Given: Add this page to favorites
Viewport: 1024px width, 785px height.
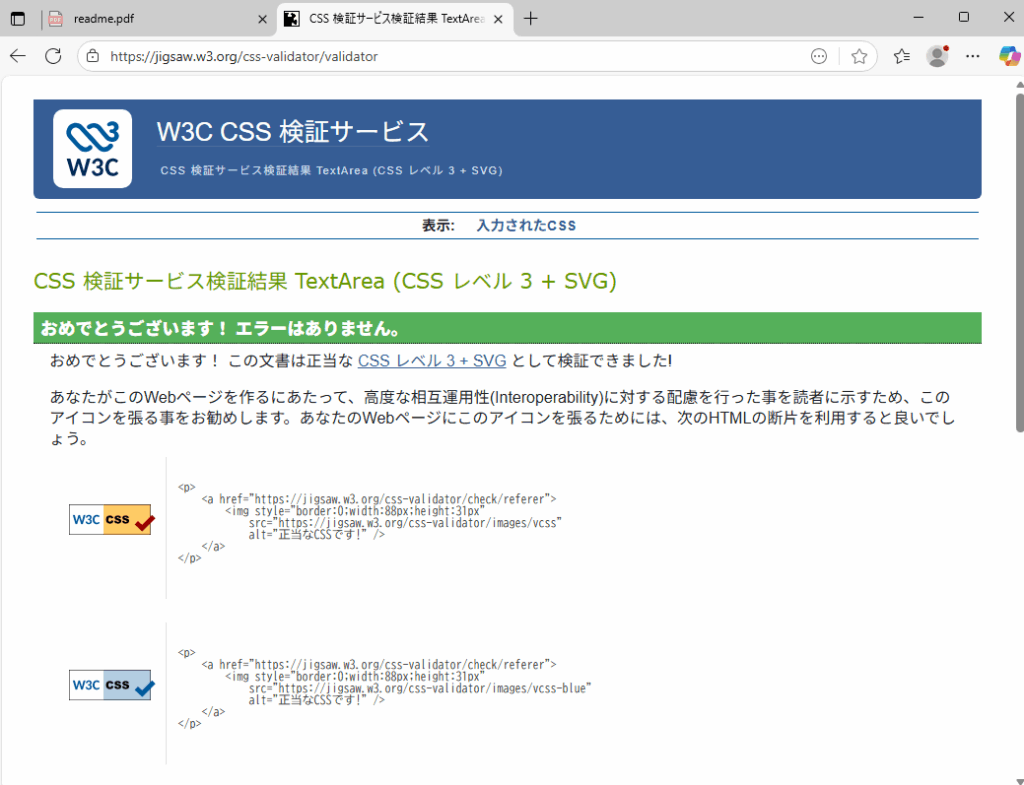Looking at the screenshot, I should [859, 57].
